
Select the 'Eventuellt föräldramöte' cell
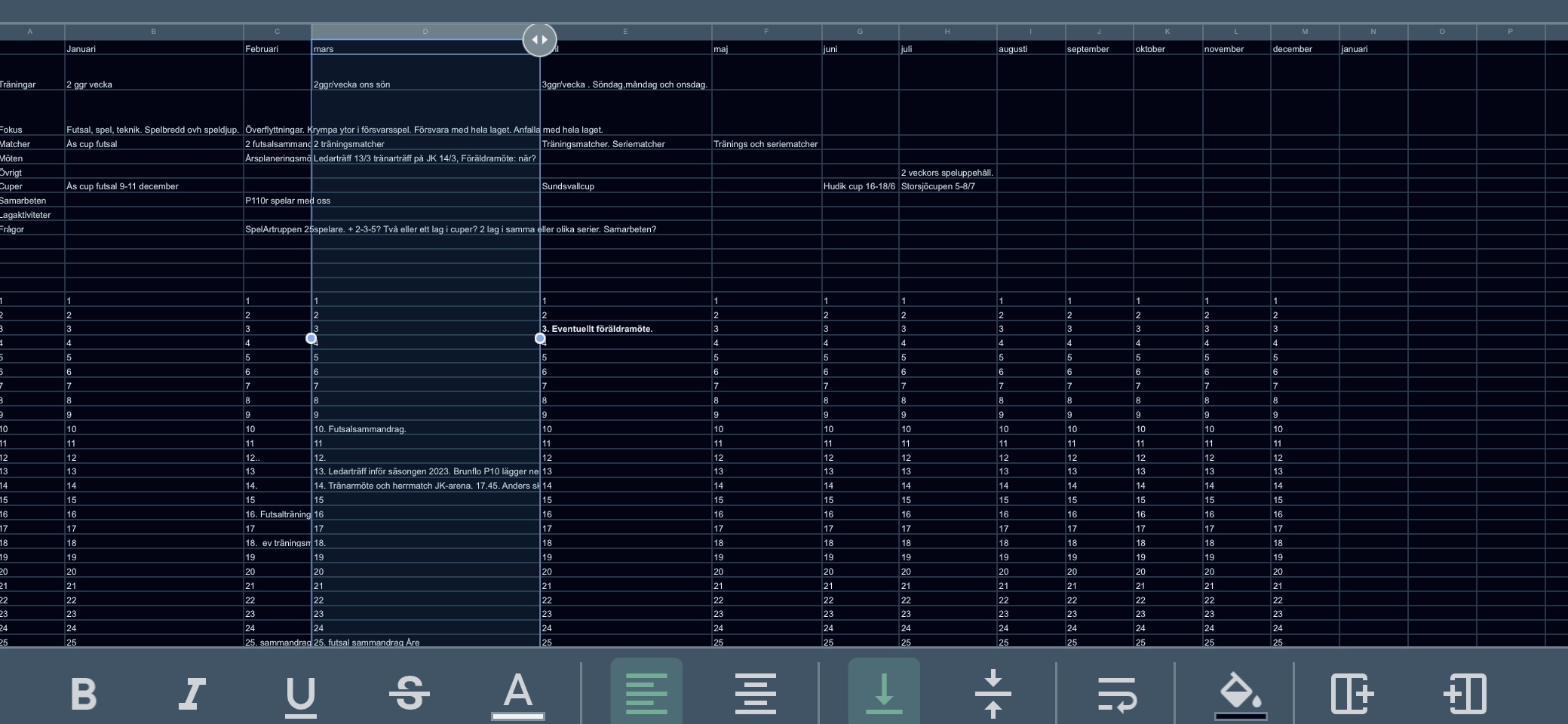coord(625,329)
